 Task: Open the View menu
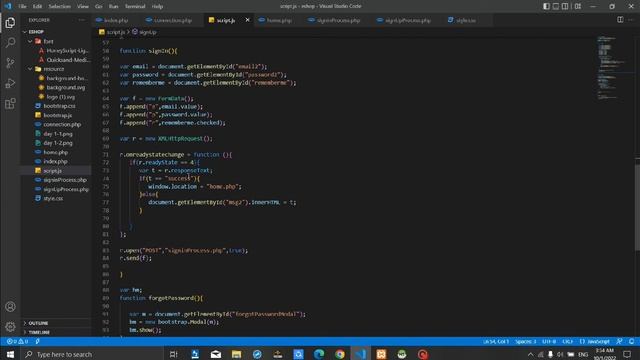pyautogui.click(x=83, y=6)
